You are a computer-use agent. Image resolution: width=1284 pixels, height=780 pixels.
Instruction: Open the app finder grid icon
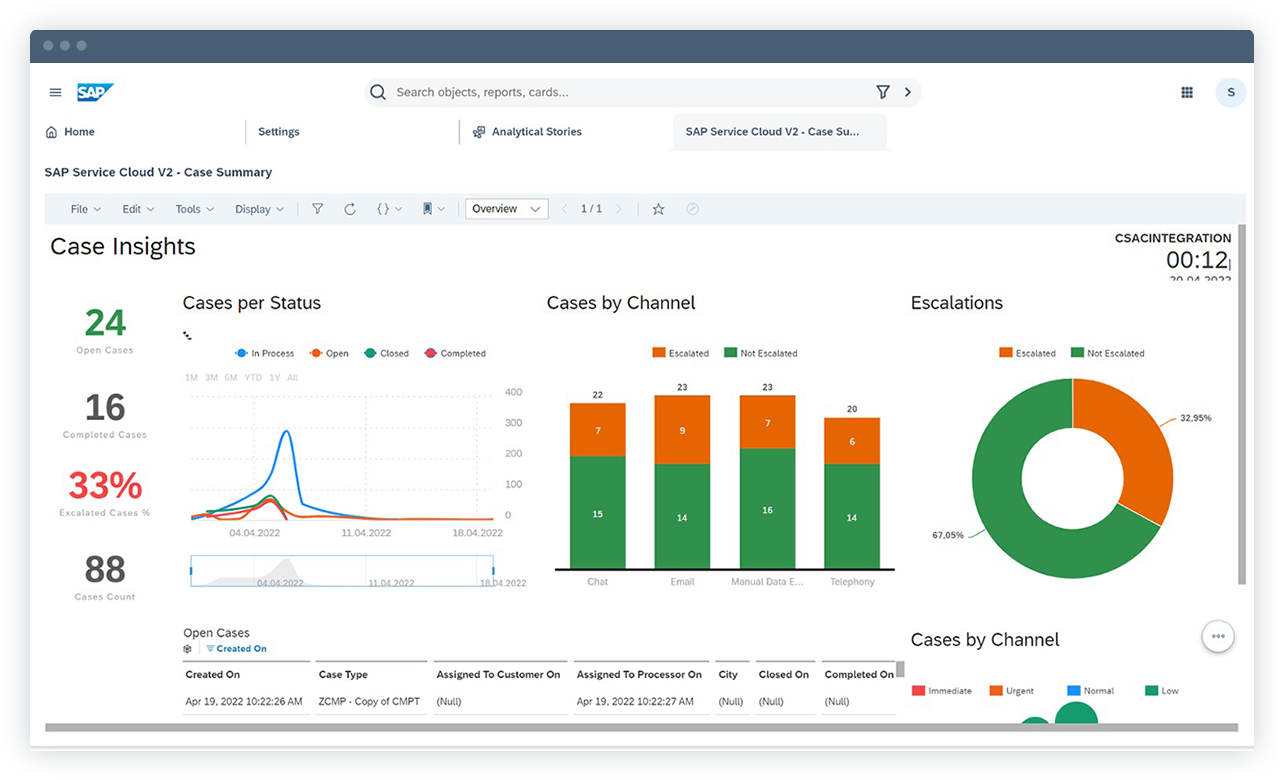coord(1187,91)
